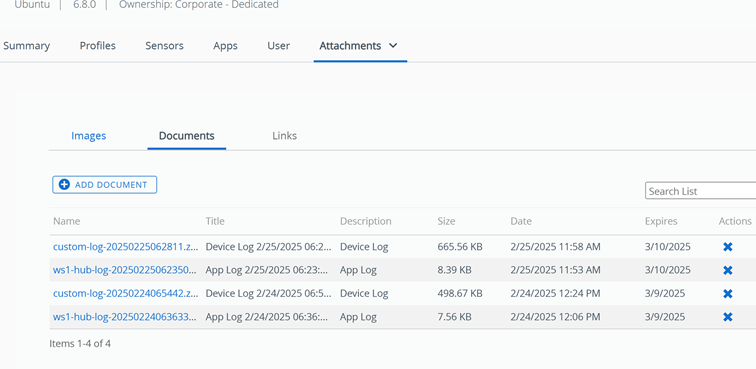Select the date 2/24/2025 12:24 PM
The width and height of the screenshot is (756, 369).
(x=555, y=293)
